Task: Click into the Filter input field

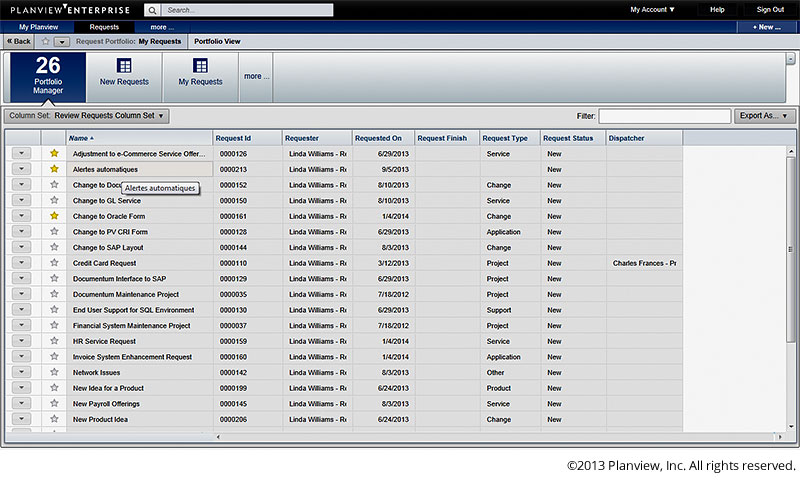Action: [x=664, y=116]
